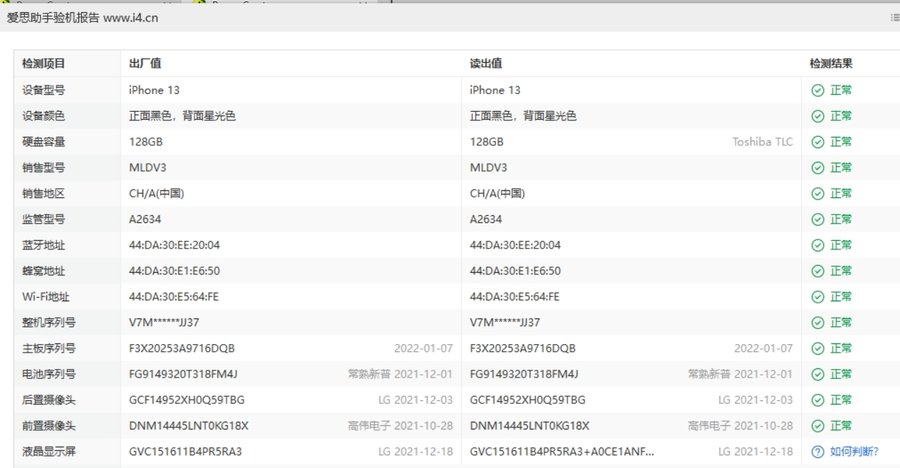Viewport: 900px width, 468px height.
Task: Click the green check icon in 电池序列号 row
Action: 818,374
